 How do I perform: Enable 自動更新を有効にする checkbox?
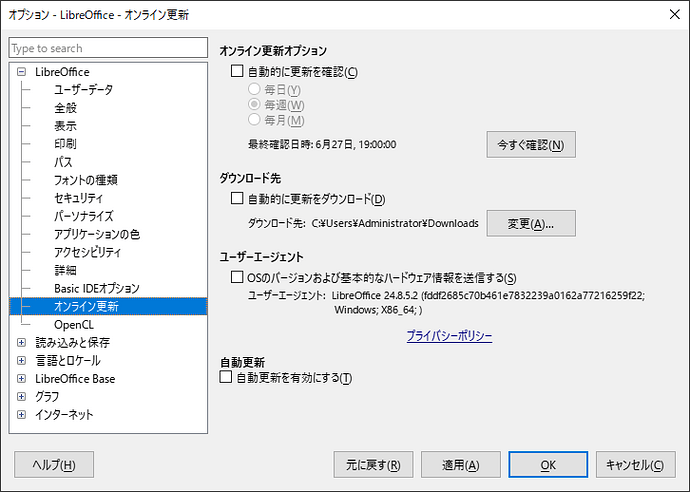pyautogui.click(x=226, y=377)
